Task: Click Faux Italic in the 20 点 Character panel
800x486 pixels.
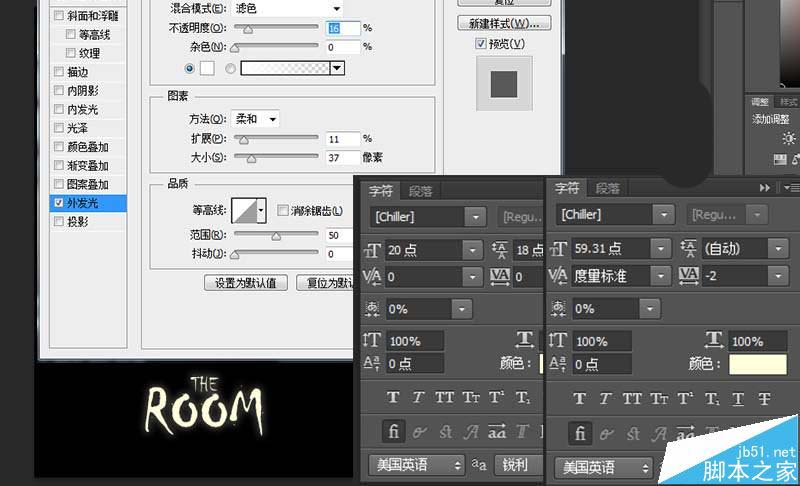Action: [x=418, y=397]
